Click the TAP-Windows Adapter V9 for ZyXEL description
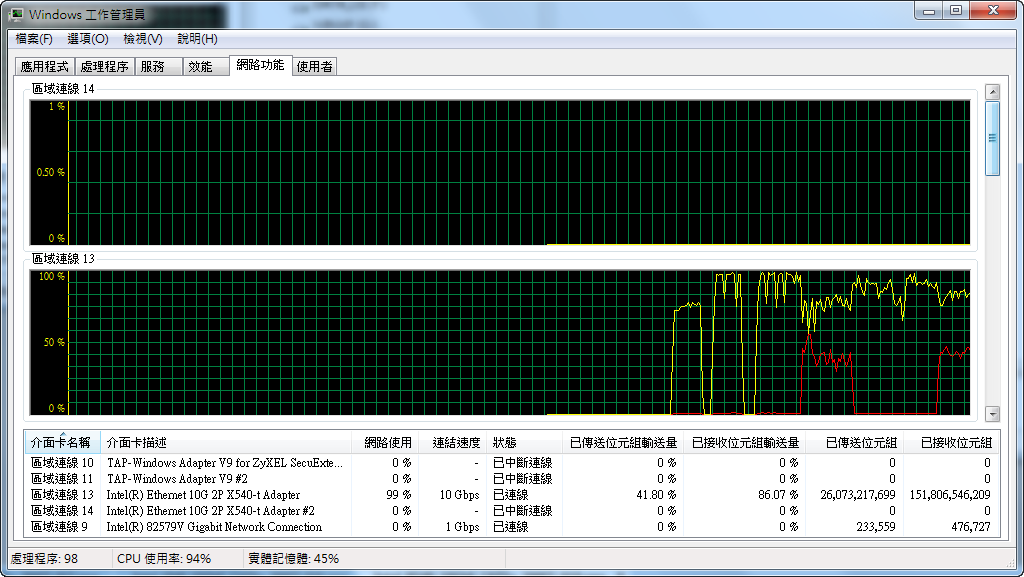The width and height of the screenshot is (1024, 577). point(225,463)
